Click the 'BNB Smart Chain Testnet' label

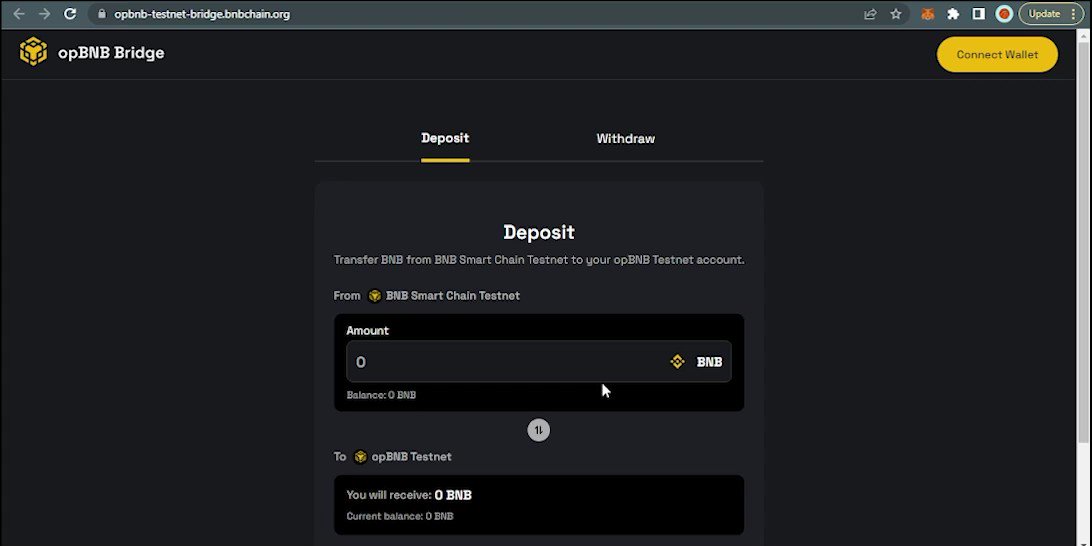453,296
